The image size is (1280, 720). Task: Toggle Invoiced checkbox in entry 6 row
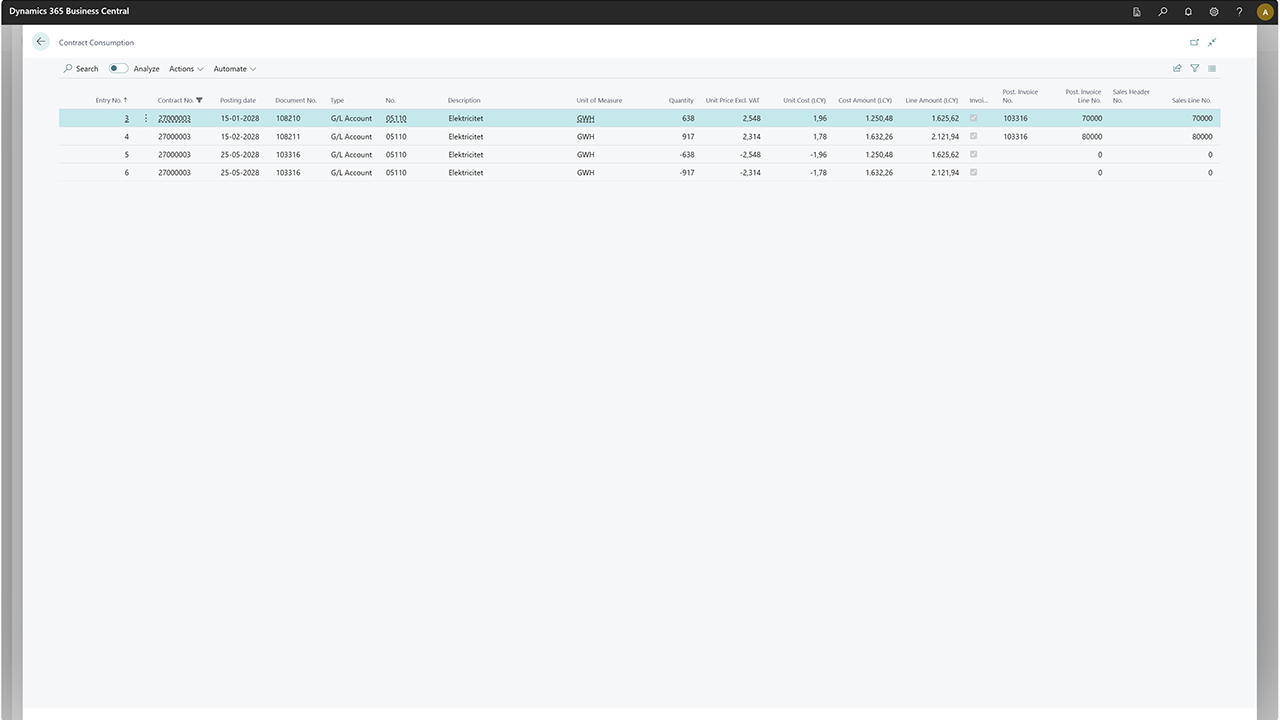click(x=974, y=172)
